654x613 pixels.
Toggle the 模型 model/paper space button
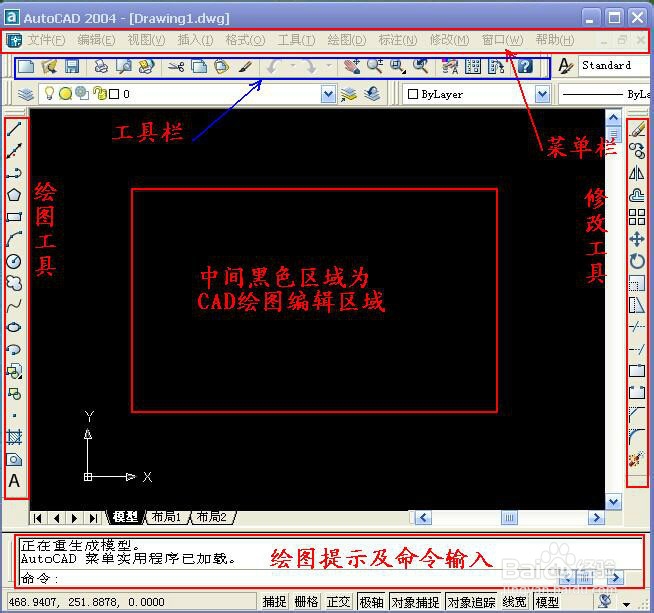pos(547,602)
